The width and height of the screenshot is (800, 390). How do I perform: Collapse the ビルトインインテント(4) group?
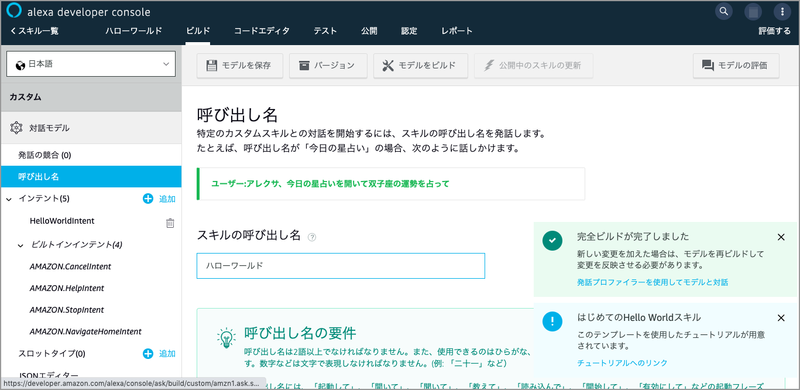[x=20, y=246]
